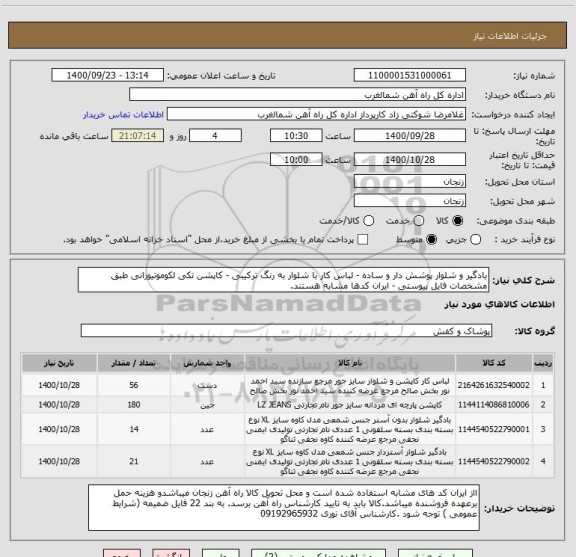Click the تاریخ نیاز column header
576x557 pixels.
click(59, 363)
